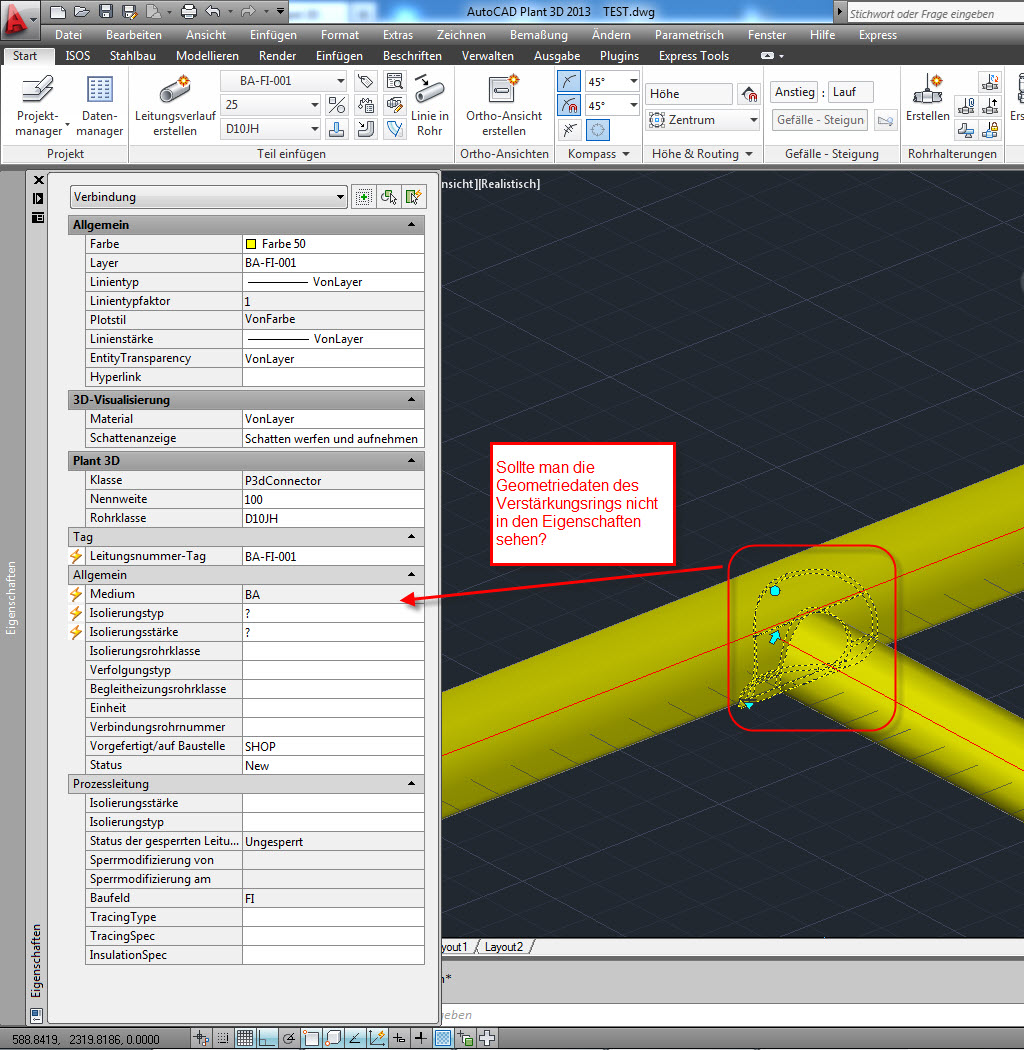The height and width of the screenshot is (1050, 1024).
Task: Toggle dynamic UCS in status bar
Action: point(377,1039)
